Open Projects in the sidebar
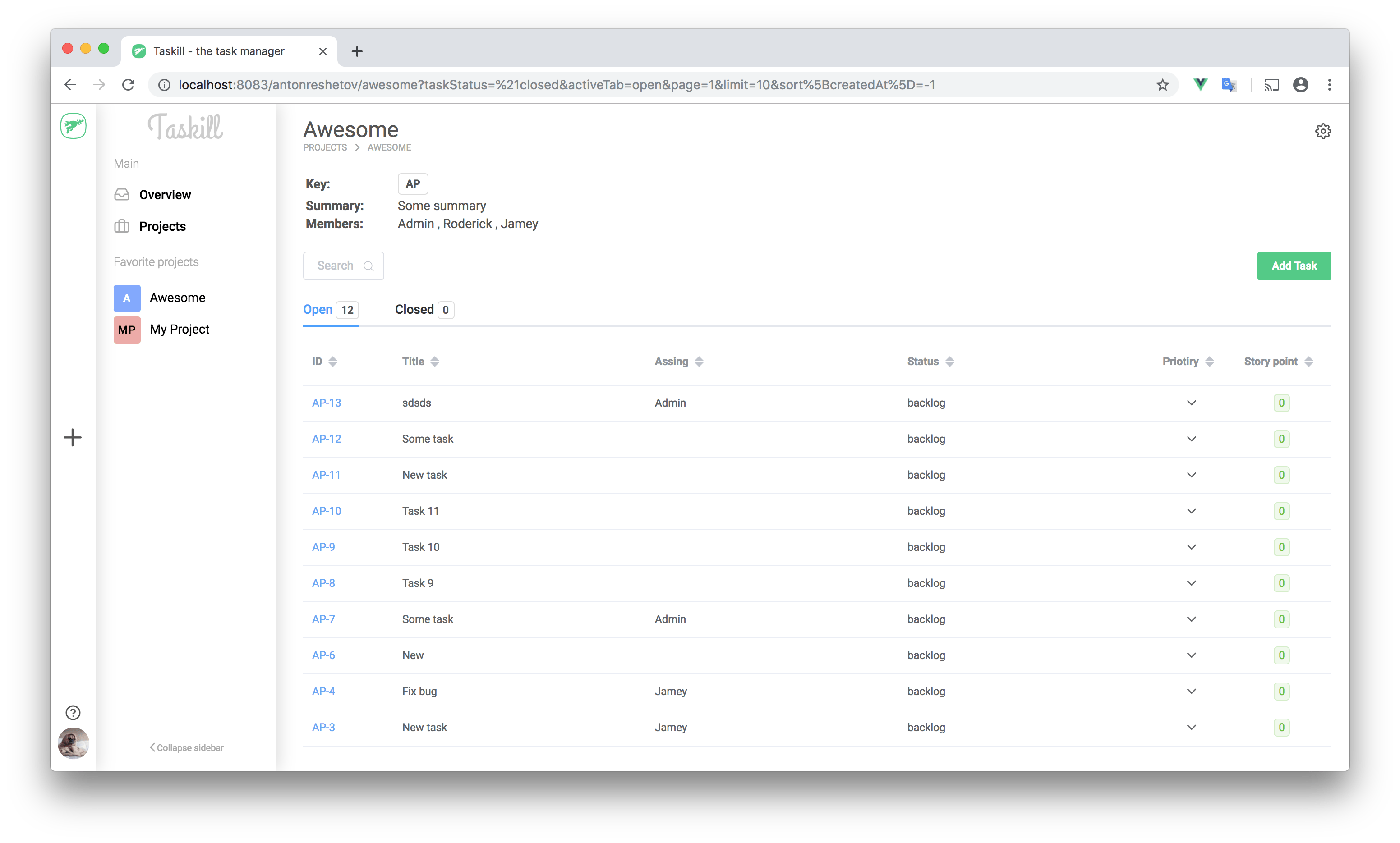 pyautogui.click(x=162, y=226)
